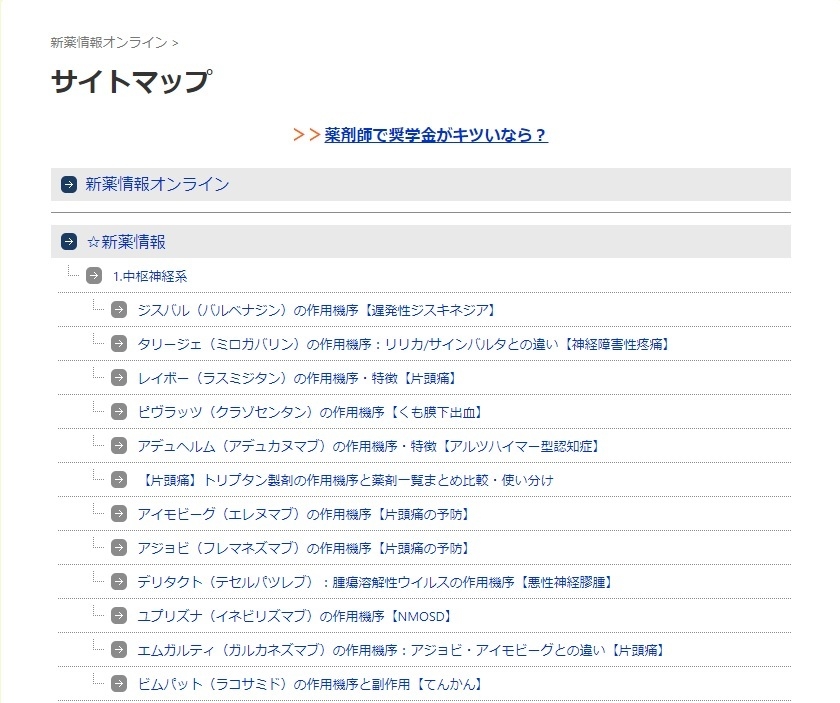Expand the 新薬情報オンライン section bar
Screen dimensions: 840x703
(x=160, y=184)
